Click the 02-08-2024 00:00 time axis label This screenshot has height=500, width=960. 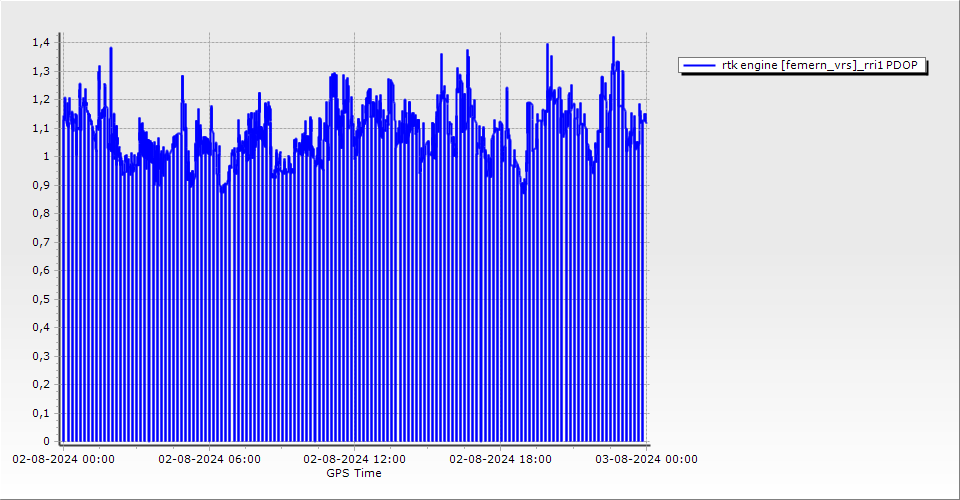click(63, 460)
